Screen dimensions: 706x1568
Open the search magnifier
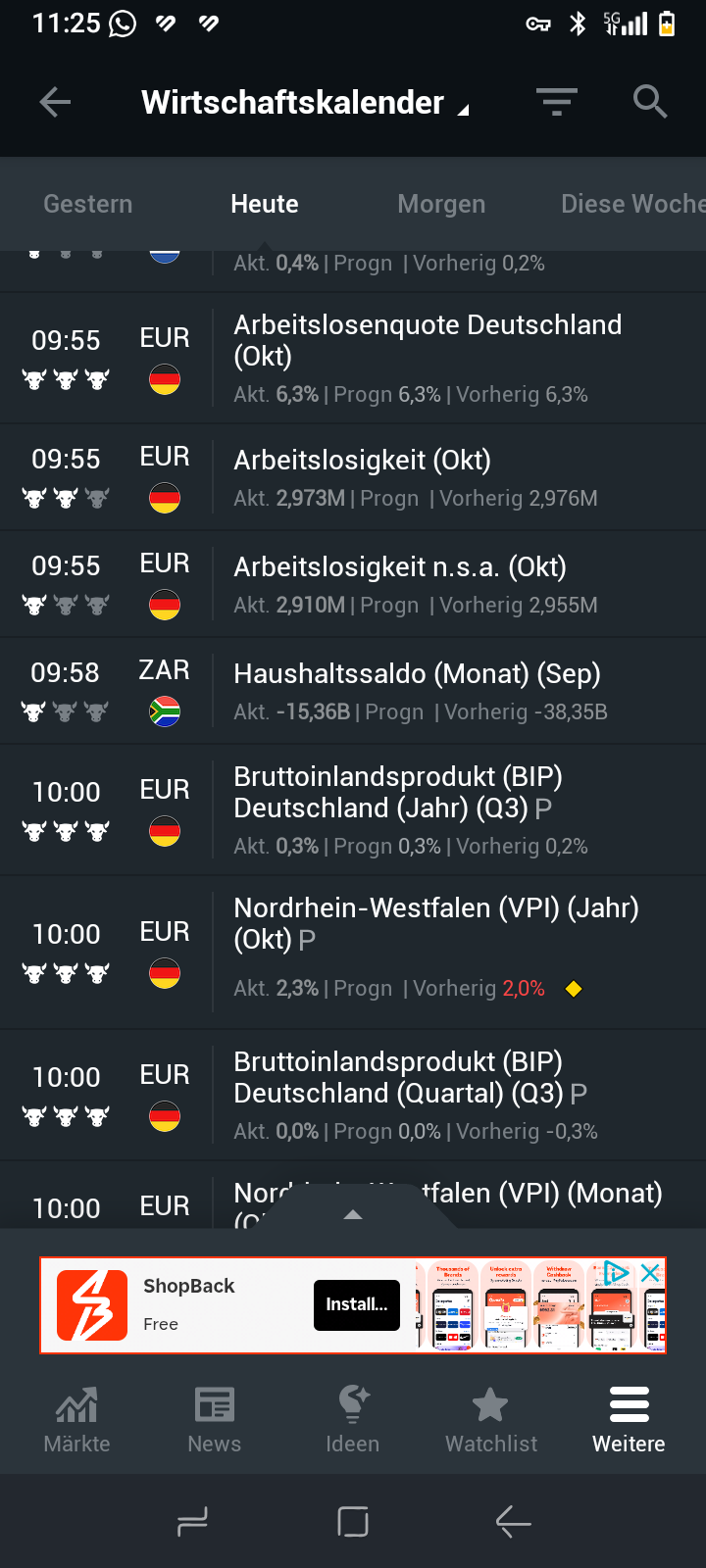click(x=649, y=102)
